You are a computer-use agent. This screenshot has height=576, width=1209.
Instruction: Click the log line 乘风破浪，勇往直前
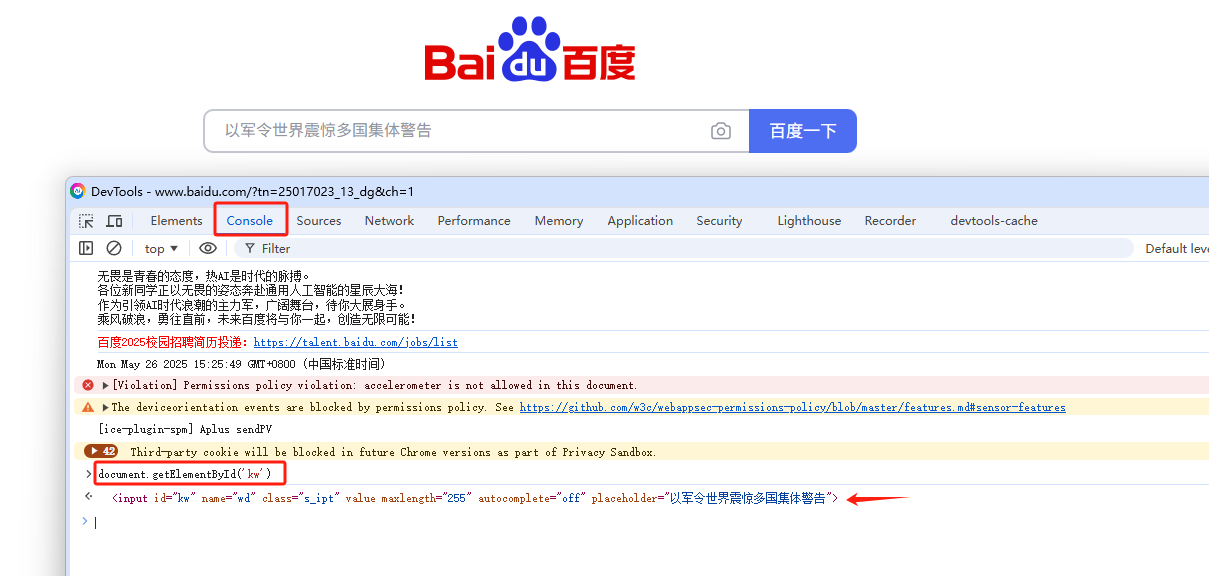(x=257, y=319)
